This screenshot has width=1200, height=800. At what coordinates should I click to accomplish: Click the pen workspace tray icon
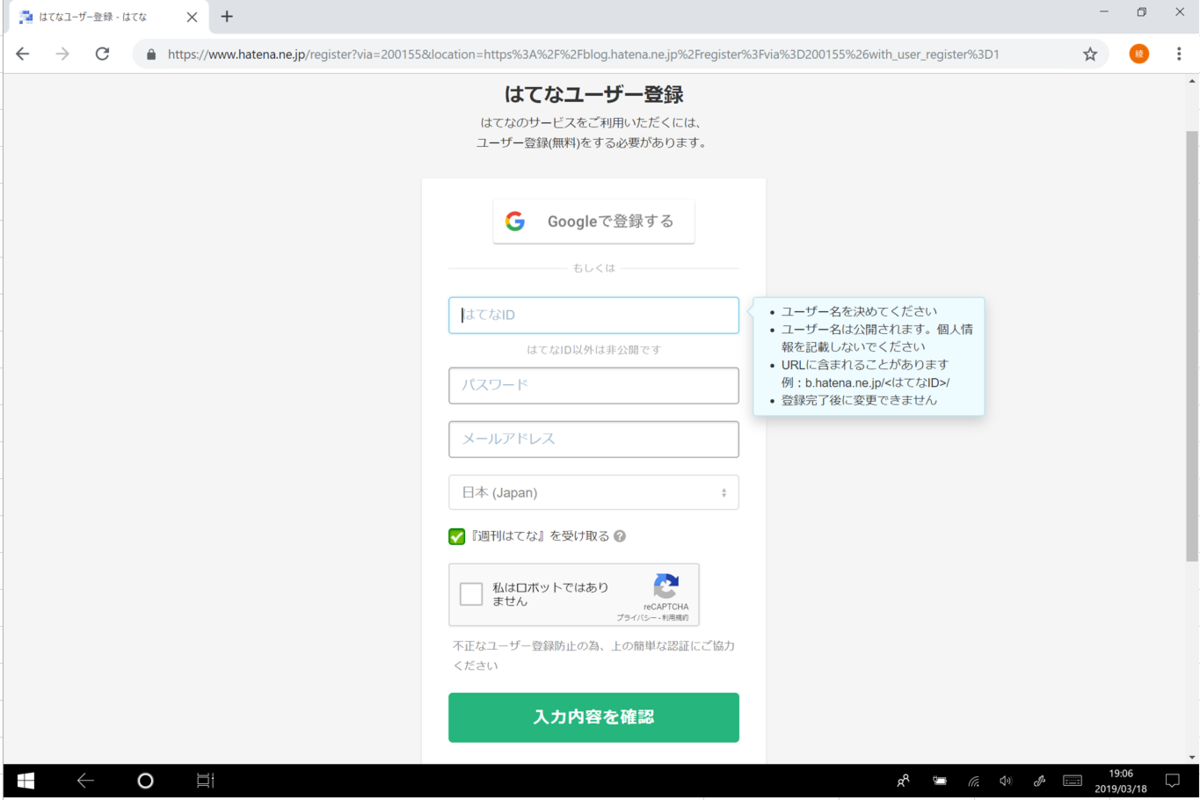pos(1039,781)
